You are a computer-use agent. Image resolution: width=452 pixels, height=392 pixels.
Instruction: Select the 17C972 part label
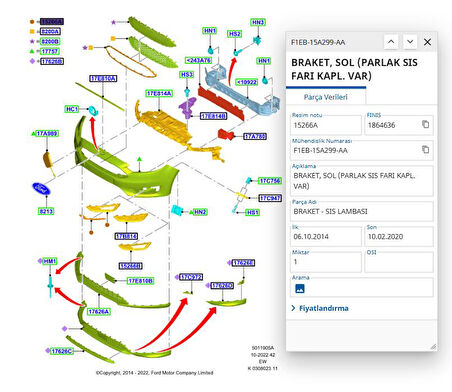pyautogui.click(x=191, y=277)
